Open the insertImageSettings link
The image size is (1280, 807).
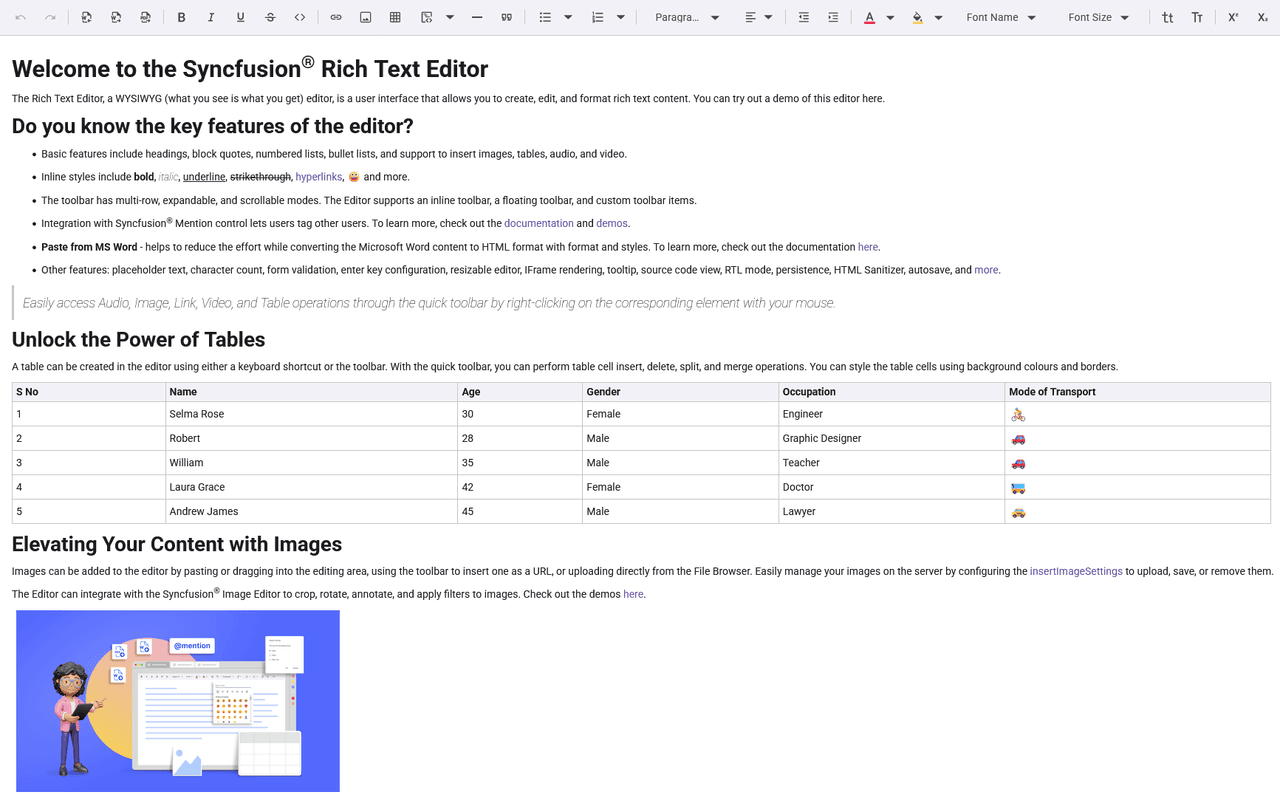click(x=1076, y=571)
